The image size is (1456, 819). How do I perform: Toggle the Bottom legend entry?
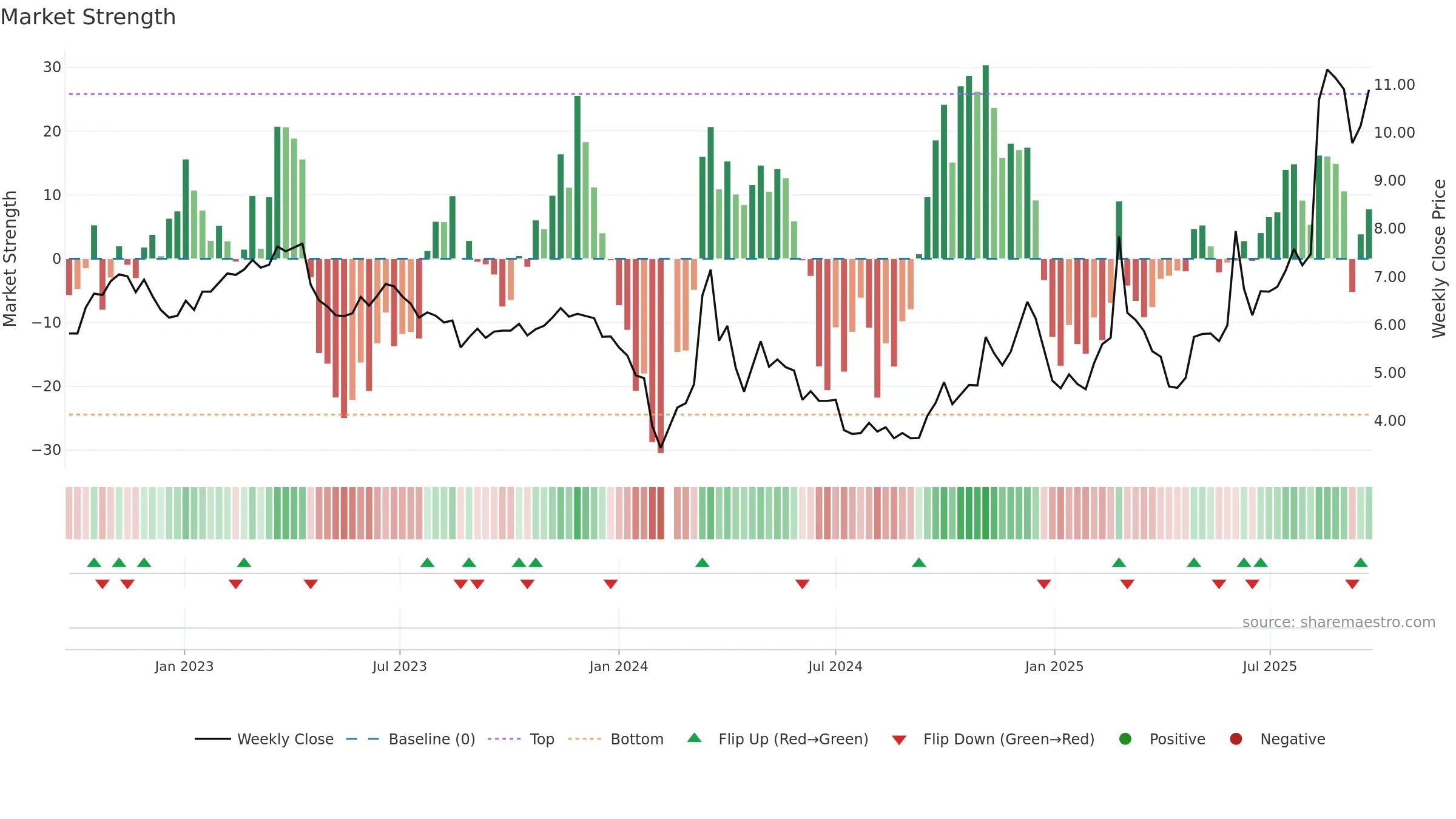[x=616, y=739]
